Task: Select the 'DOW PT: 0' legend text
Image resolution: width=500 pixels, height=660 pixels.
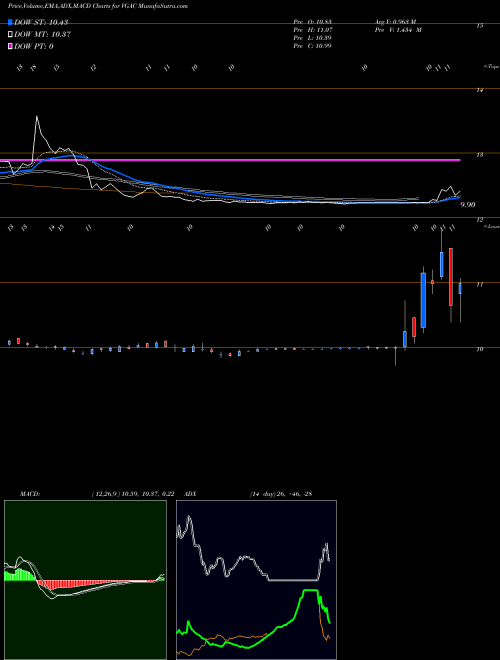Action: click(34, 46)
